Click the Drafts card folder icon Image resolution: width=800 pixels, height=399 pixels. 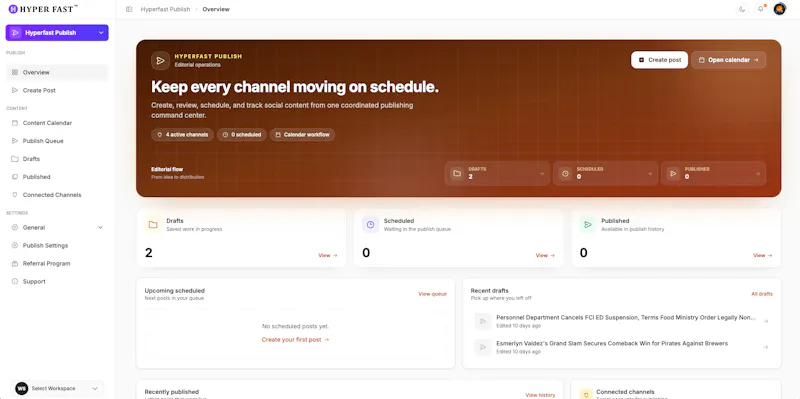click(153, 225)
